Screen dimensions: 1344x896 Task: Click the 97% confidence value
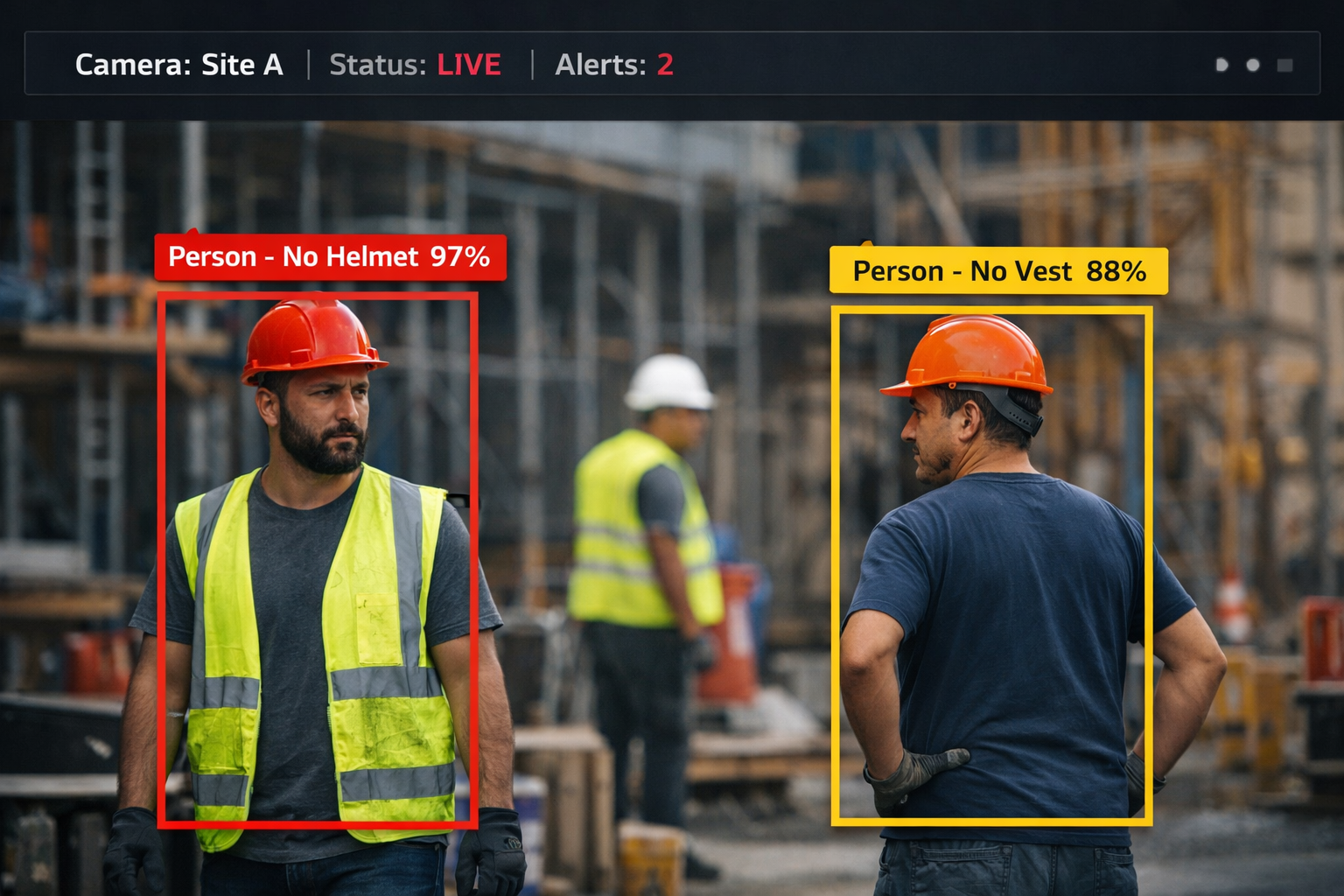tap(462, 256)
